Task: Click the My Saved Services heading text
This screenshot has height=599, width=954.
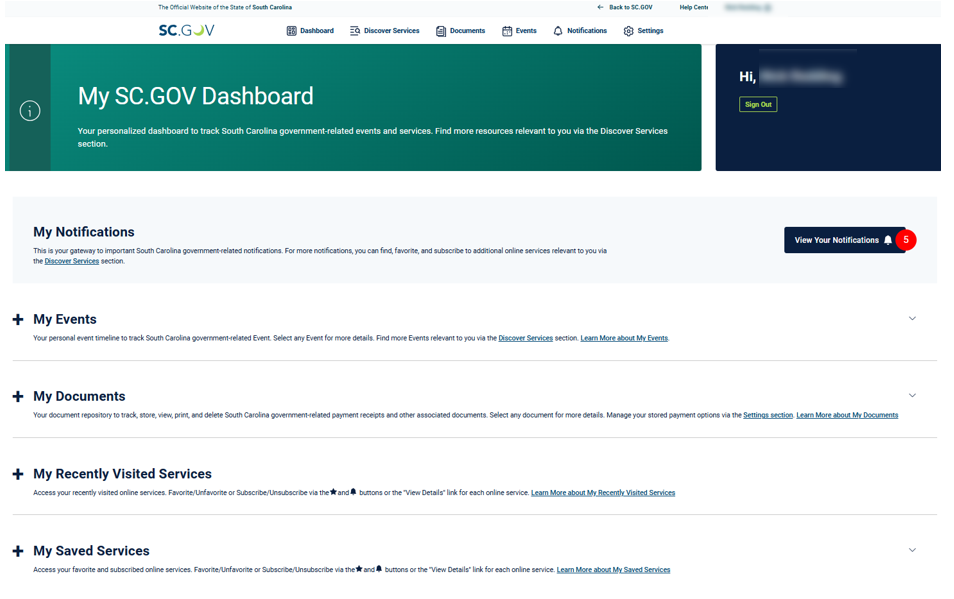Action: (91, 551)
